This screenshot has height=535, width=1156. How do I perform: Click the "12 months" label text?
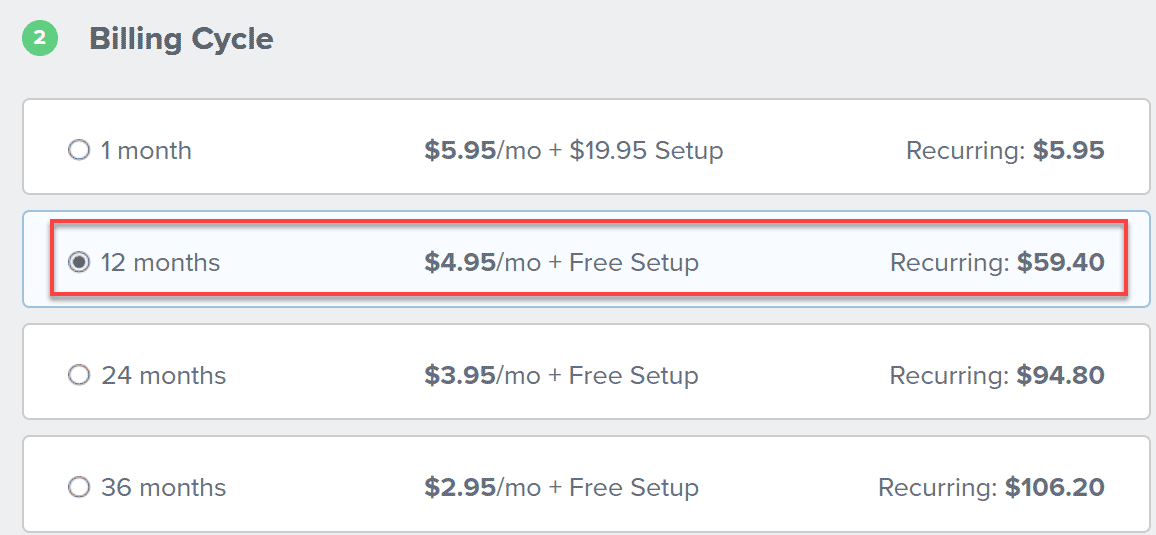[x=160, y=263]
